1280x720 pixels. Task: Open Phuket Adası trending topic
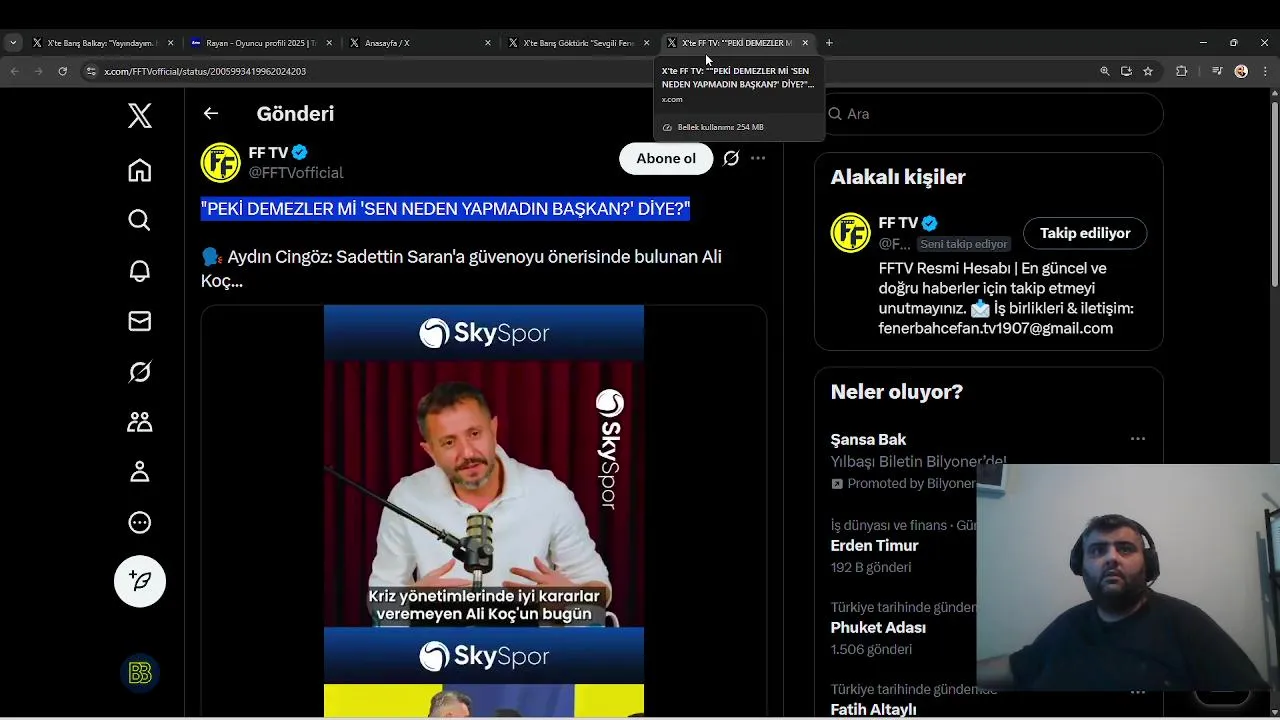pos(878,628)
